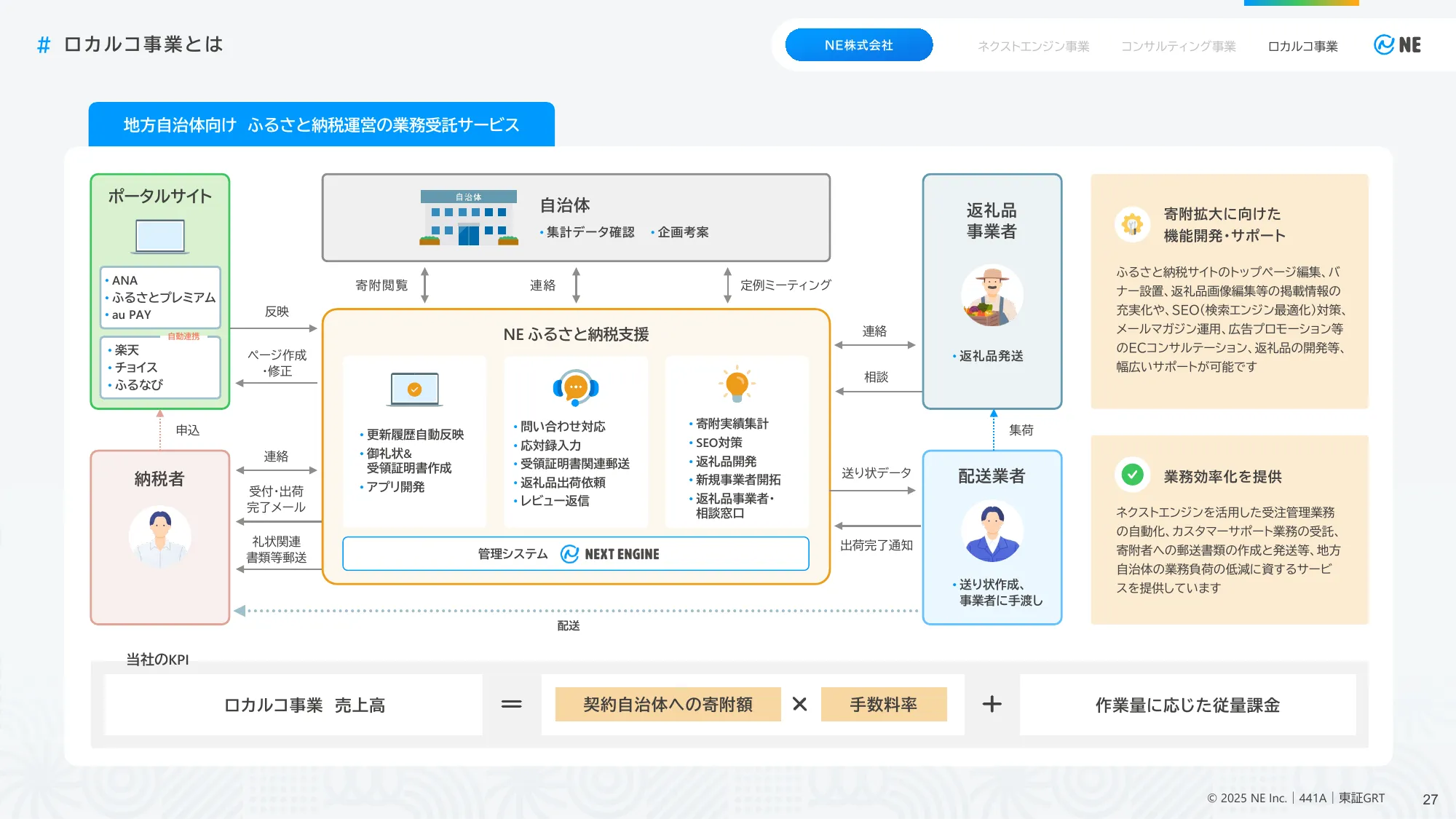Select the farmer icon for 返礼品事業者
The height and width of the screenshot is (819, 1456).
pos(992,294)
